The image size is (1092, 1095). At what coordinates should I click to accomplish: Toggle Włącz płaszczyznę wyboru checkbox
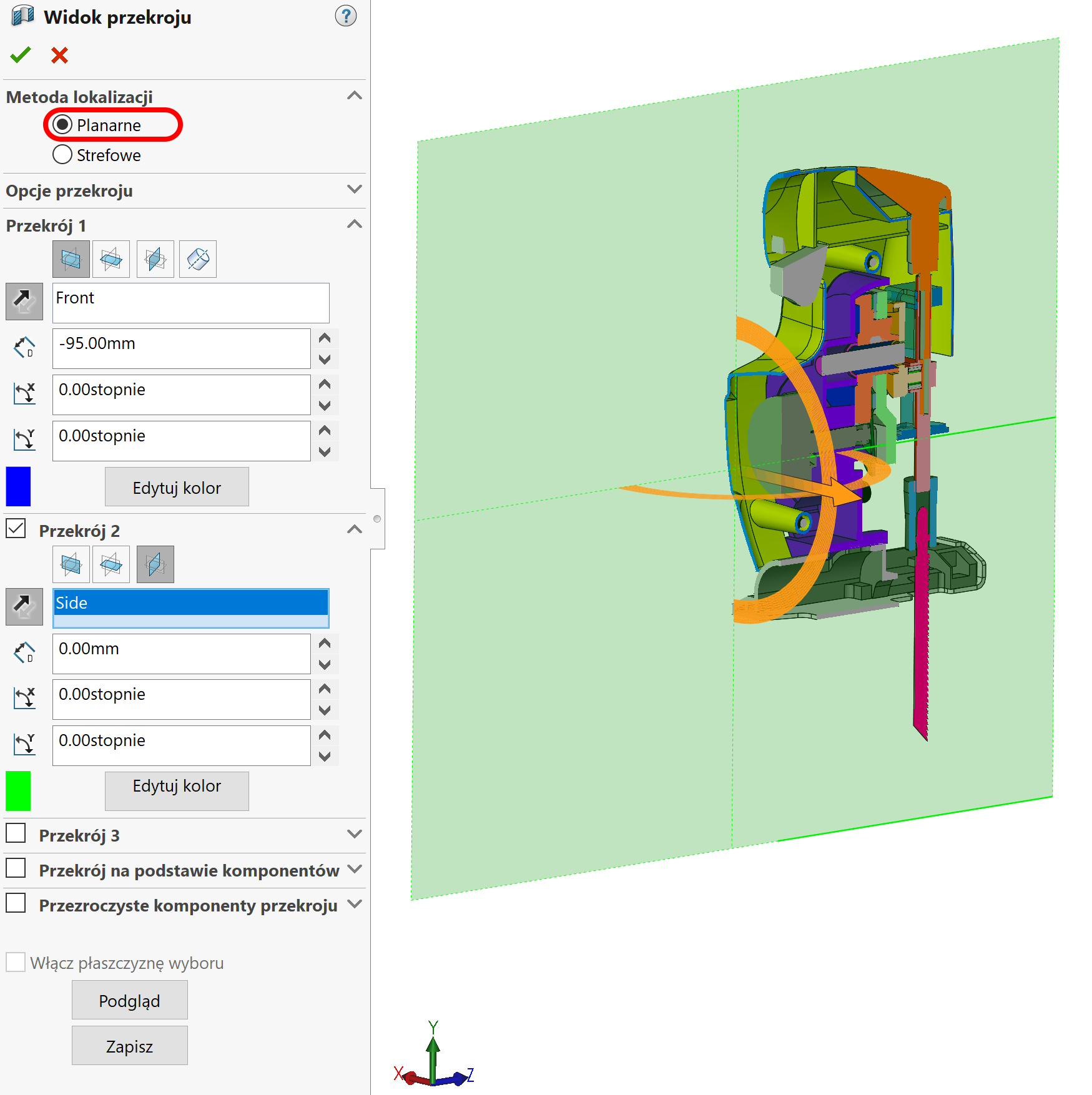pyautogui.click(x=16, y=962)
